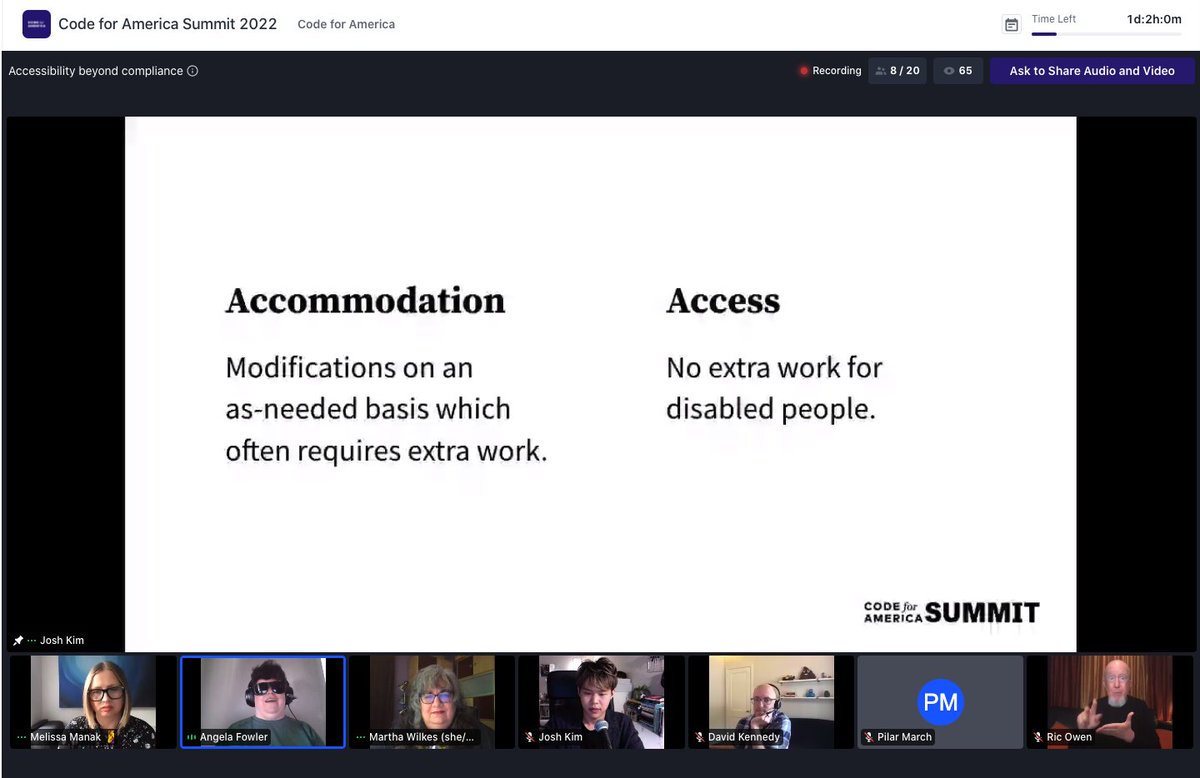Click the microphone mute icon on Ric Owen's tile
Viewport: 1200px width, 778px height.
coord(1038,737)
